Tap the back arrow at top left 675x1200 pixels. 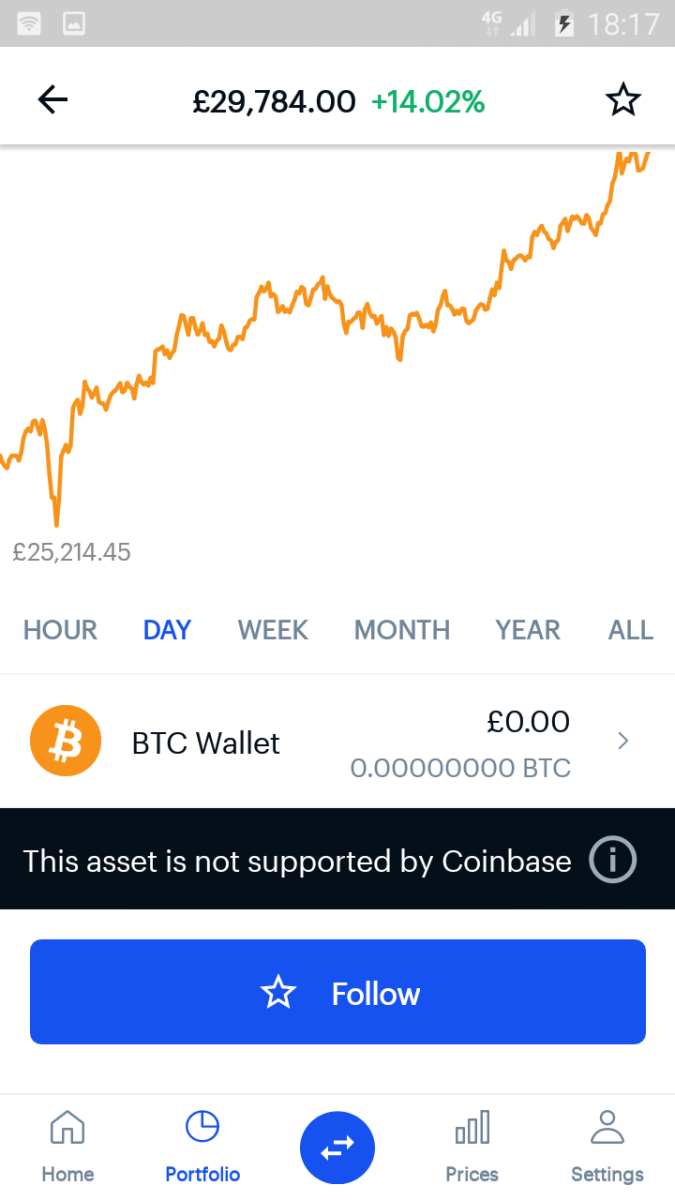[52, 99]
